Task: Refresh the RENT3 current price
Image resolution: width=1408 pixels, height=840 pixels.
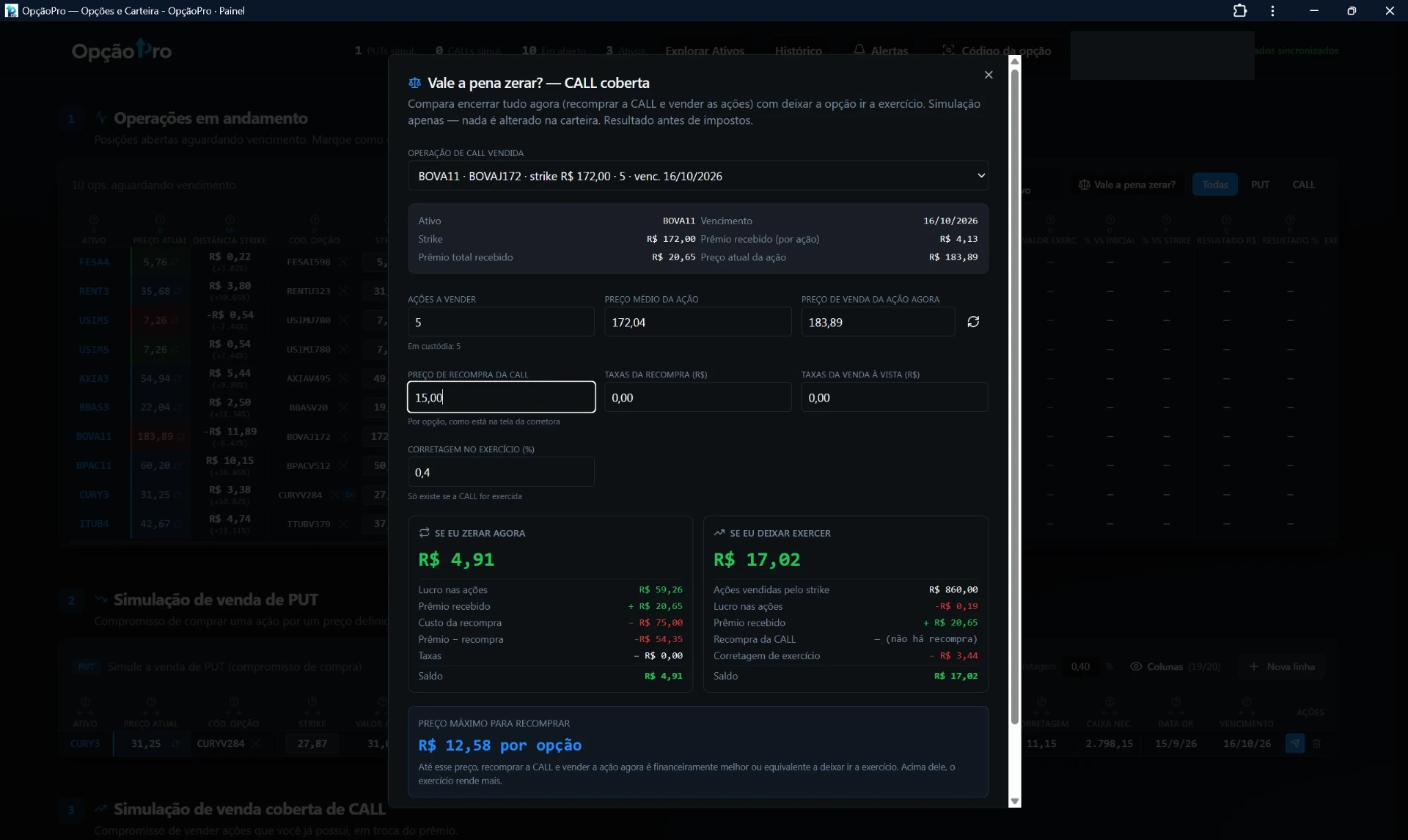Action: point(178,291)
